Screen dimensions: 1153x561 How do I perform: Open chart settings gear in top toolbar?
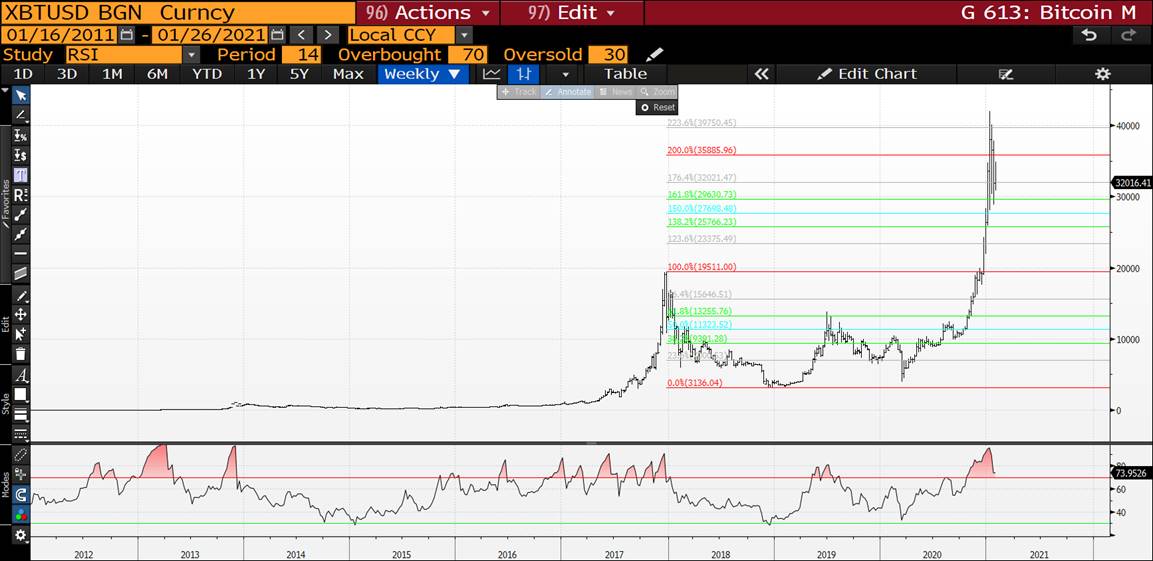(1102, 74)
